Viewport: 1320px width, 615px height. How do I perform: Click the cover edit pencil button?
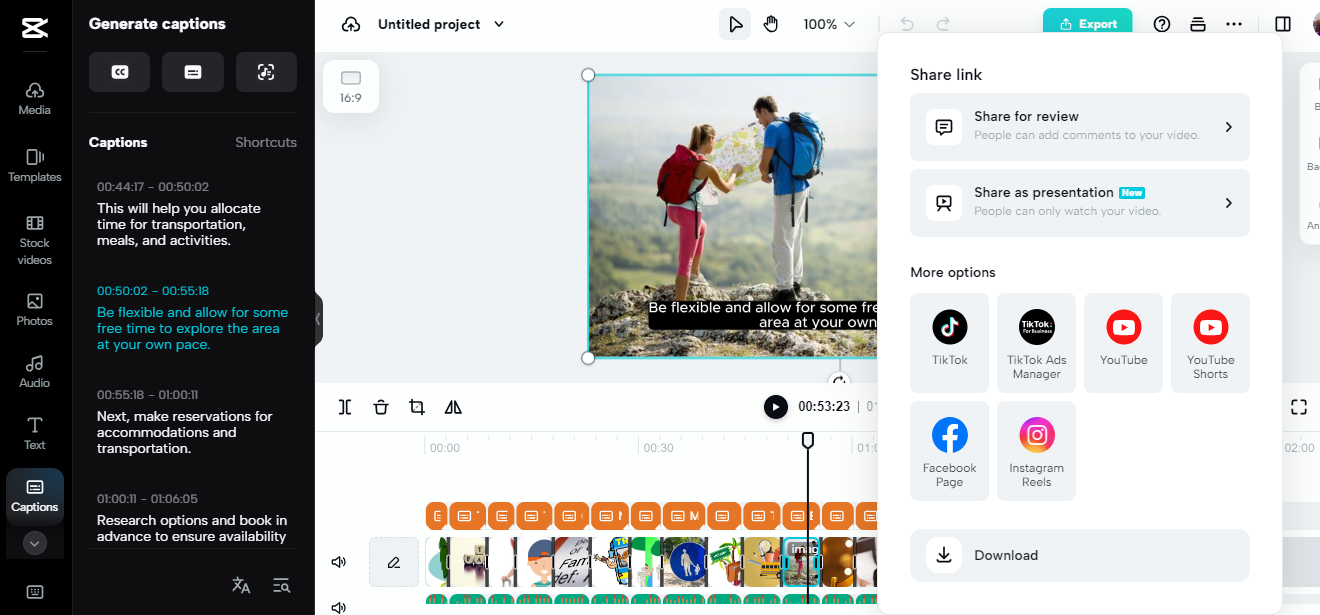coord(394,562)
